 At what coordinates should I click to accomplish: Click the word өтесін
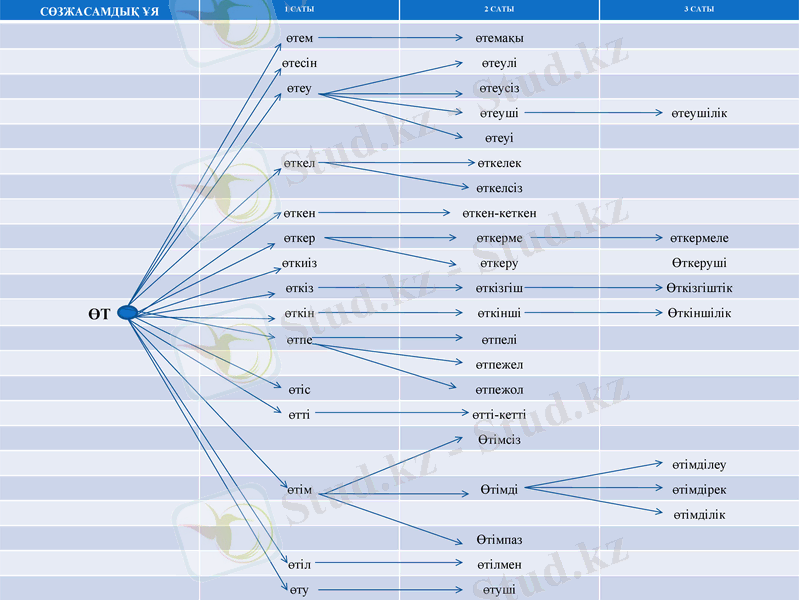(x=300, y=63)
